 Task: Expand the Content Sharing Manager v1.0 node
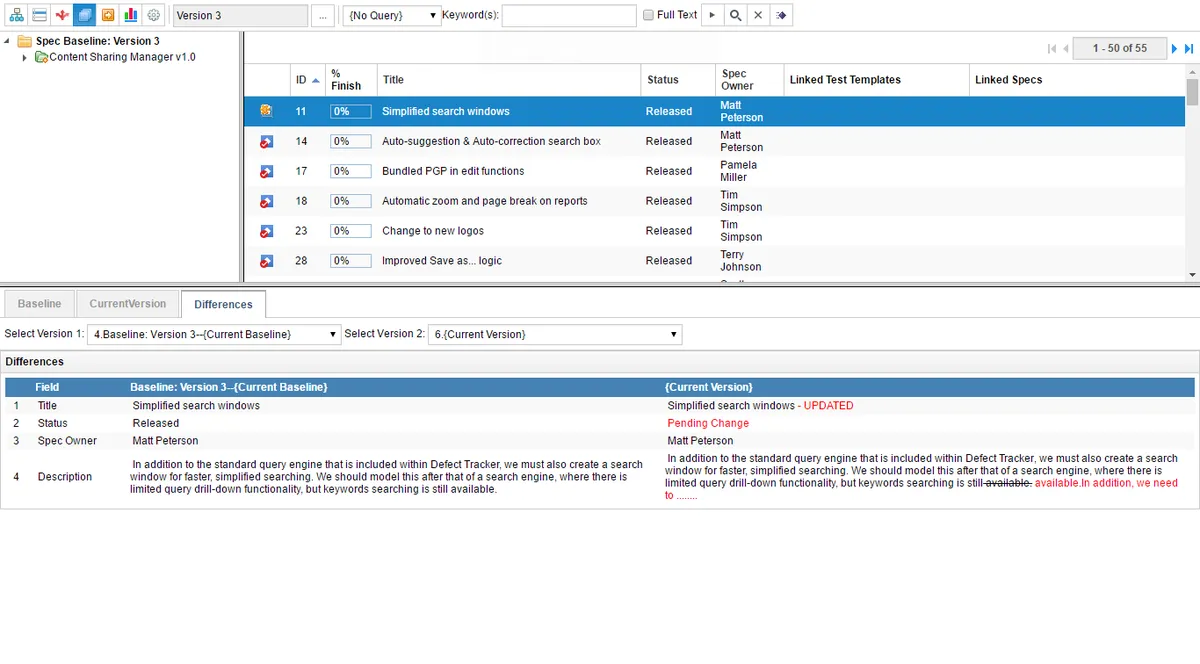point(25,58)
